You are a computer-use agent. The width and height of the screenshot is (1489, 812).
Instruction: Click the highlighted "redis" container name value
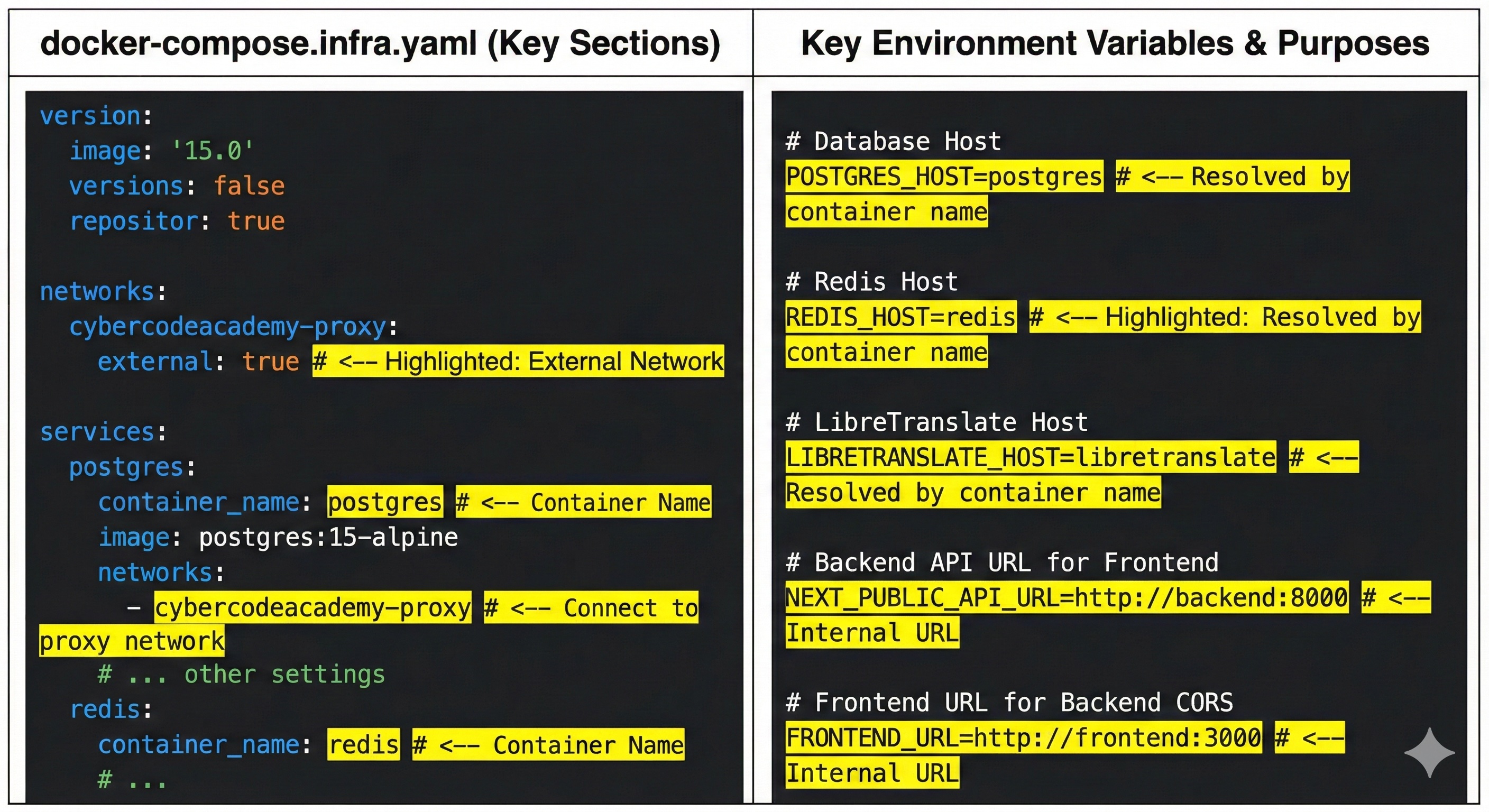pos(364,744)
